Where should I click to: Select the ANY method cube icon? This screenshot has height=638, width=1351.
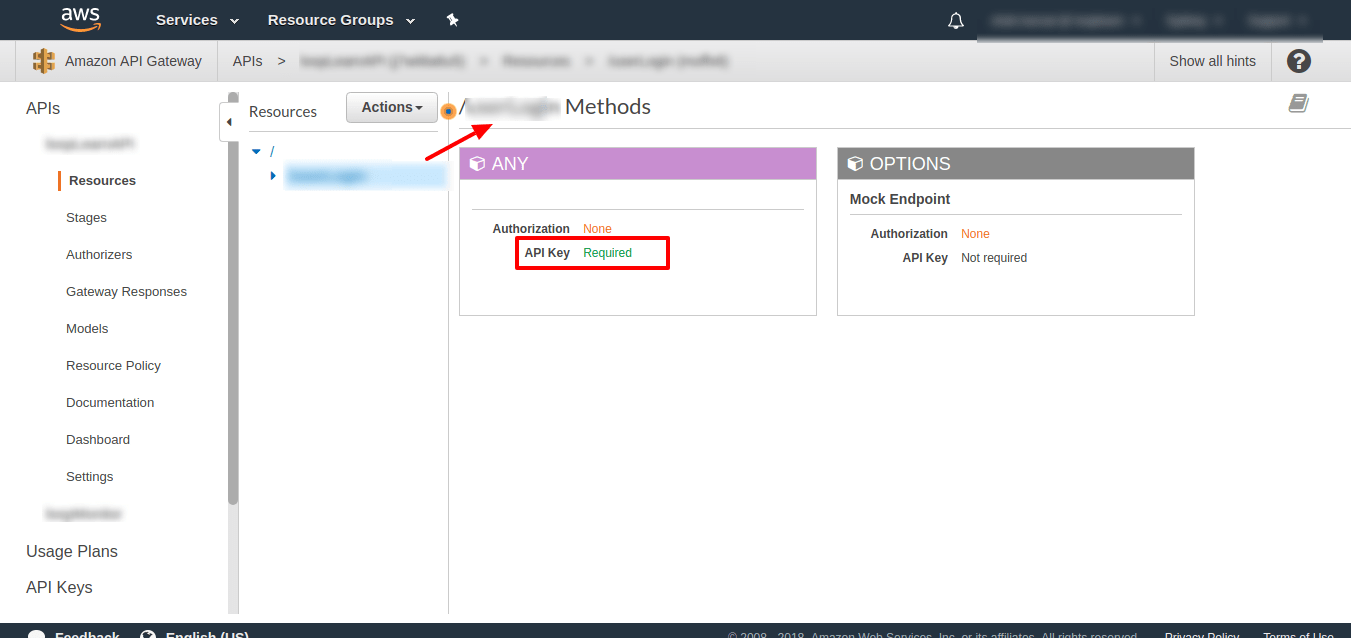477,163
